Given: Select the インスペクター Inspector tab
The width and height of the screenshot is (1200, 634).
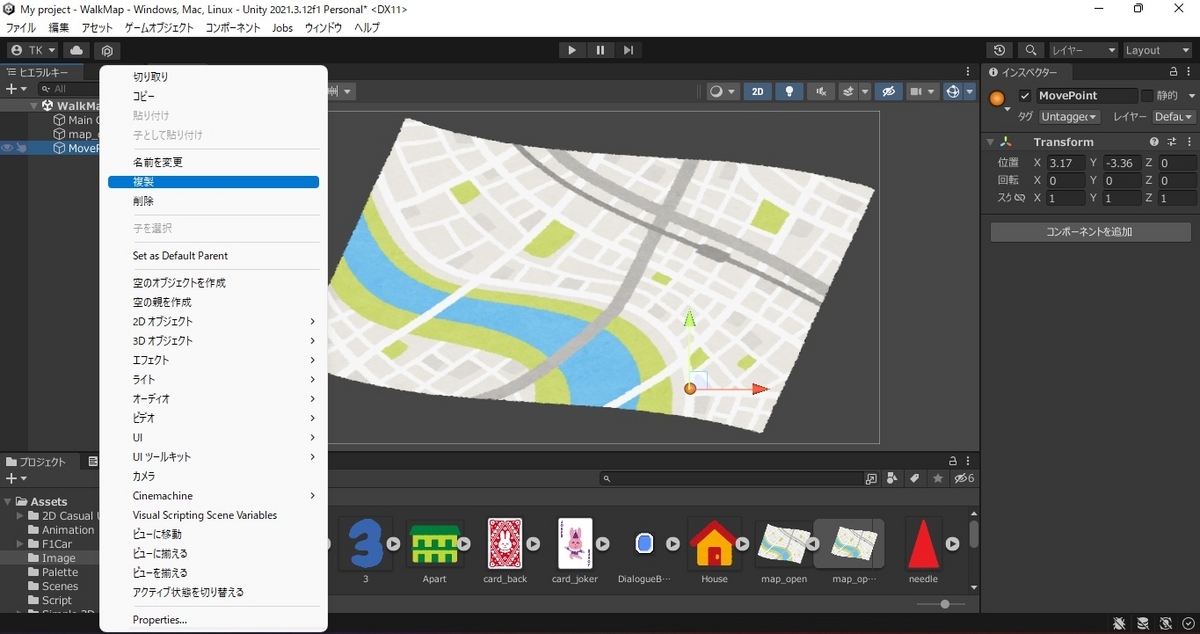Looking at the screenshot, I should [x=1029, y=72].
